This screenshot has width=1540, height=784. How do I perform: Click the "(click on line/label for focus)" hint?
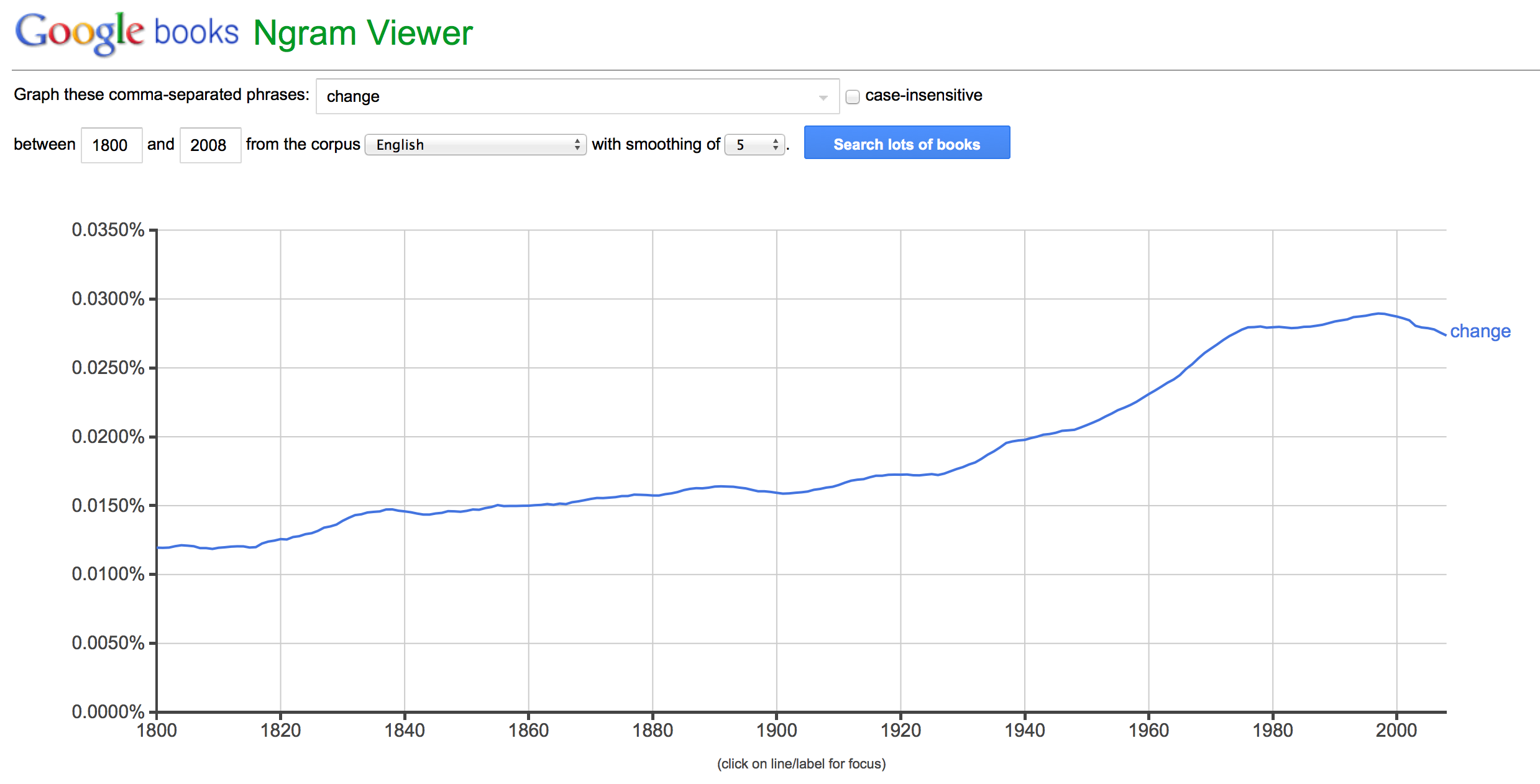[x=801, y=763]
